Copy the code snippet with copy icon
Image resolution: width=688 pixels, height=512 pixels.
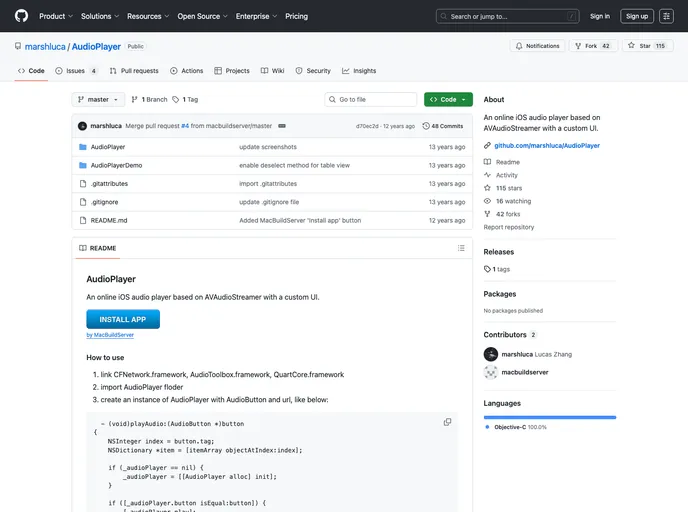click(x=447, y=422)
